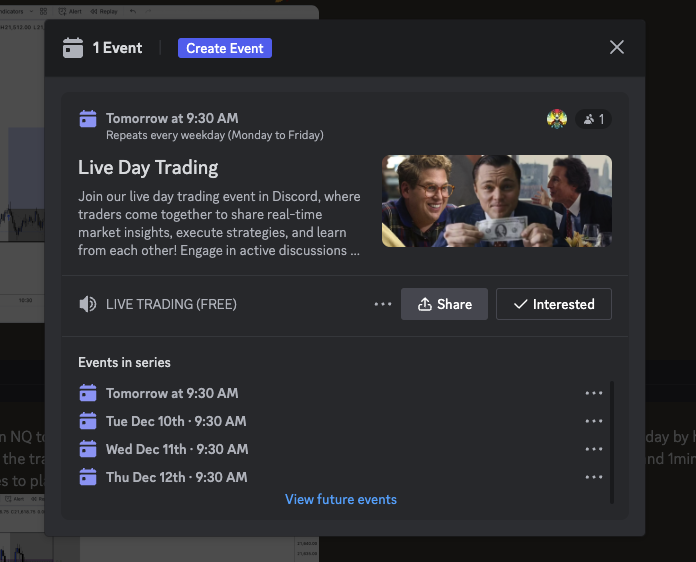Click the speaker icon of LIVE TRADING channel
Viewport: 696px width, 562px height.
pos(87,304)
